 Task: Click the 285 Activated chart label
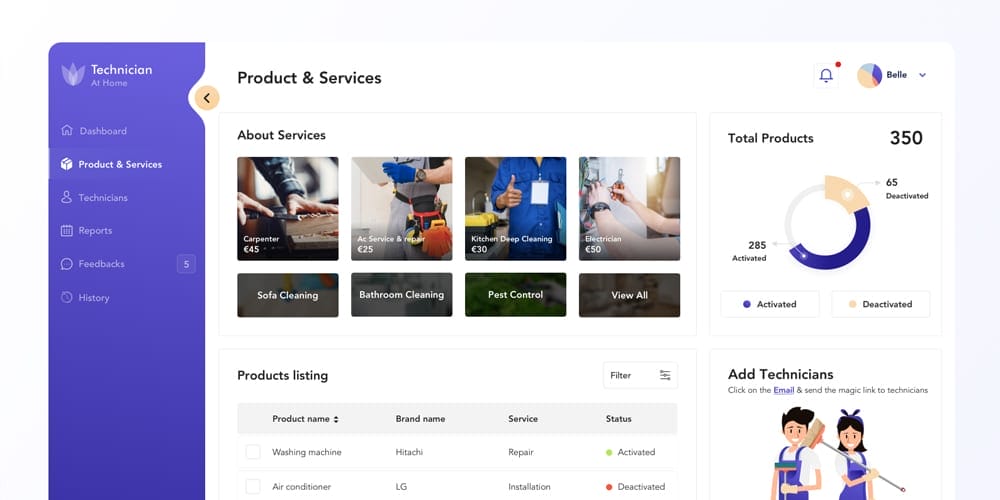pos(750,251)
